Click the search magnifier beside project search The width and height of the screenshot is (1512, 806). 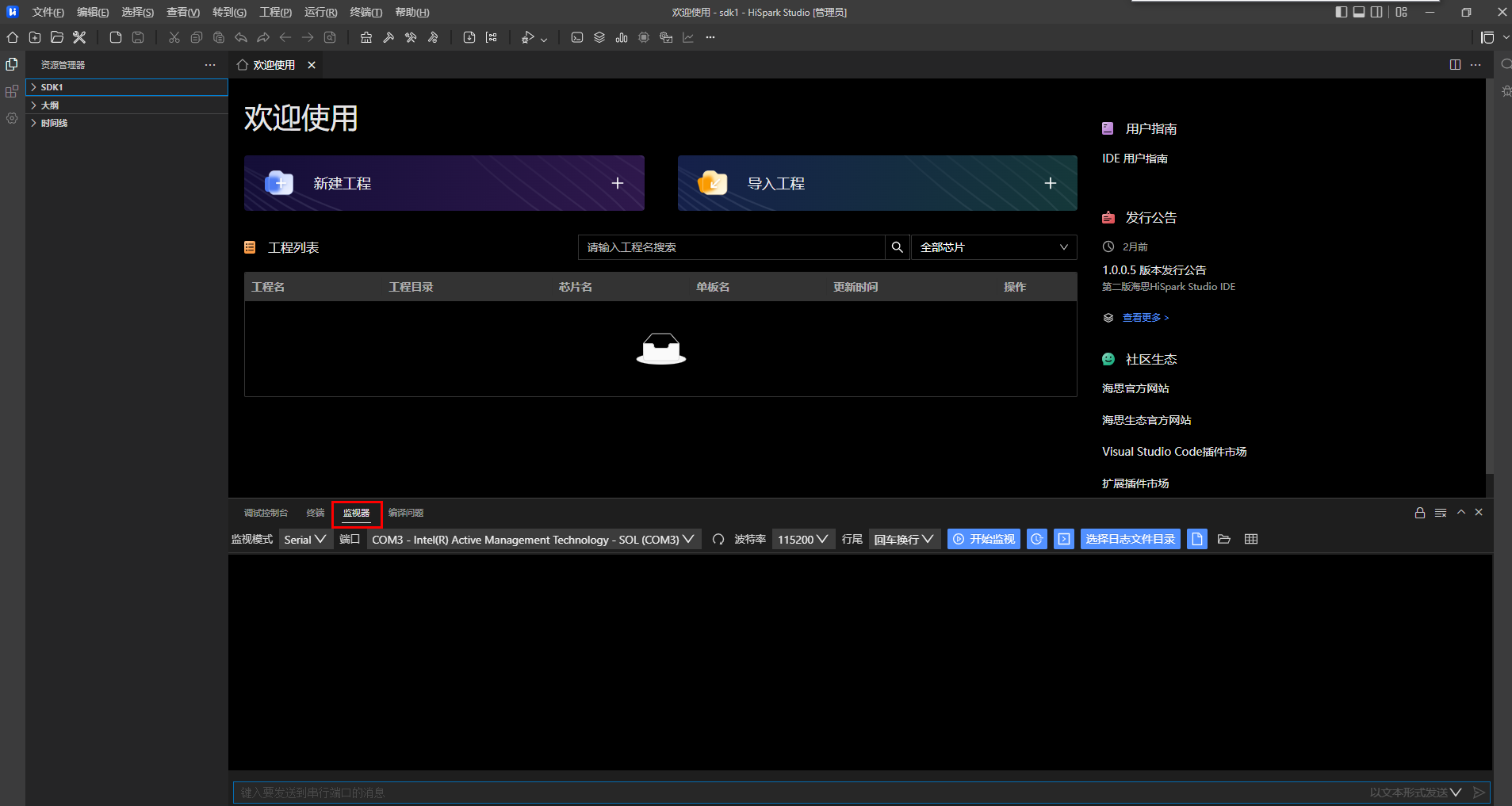tap(898, 247)
